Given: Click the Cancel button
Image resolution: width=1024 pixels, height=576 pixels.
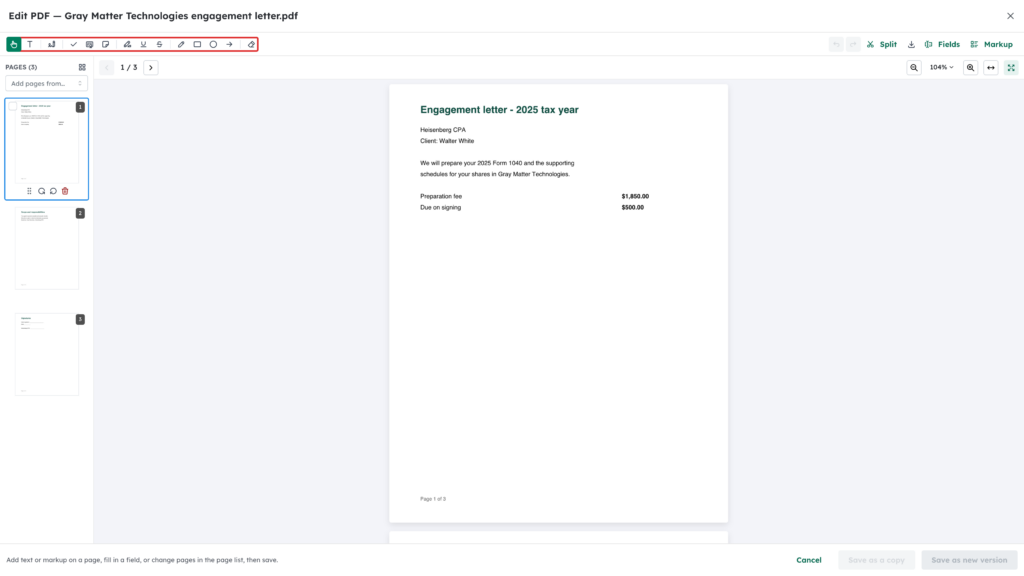Looking at the screenshot, I should 808,560.
